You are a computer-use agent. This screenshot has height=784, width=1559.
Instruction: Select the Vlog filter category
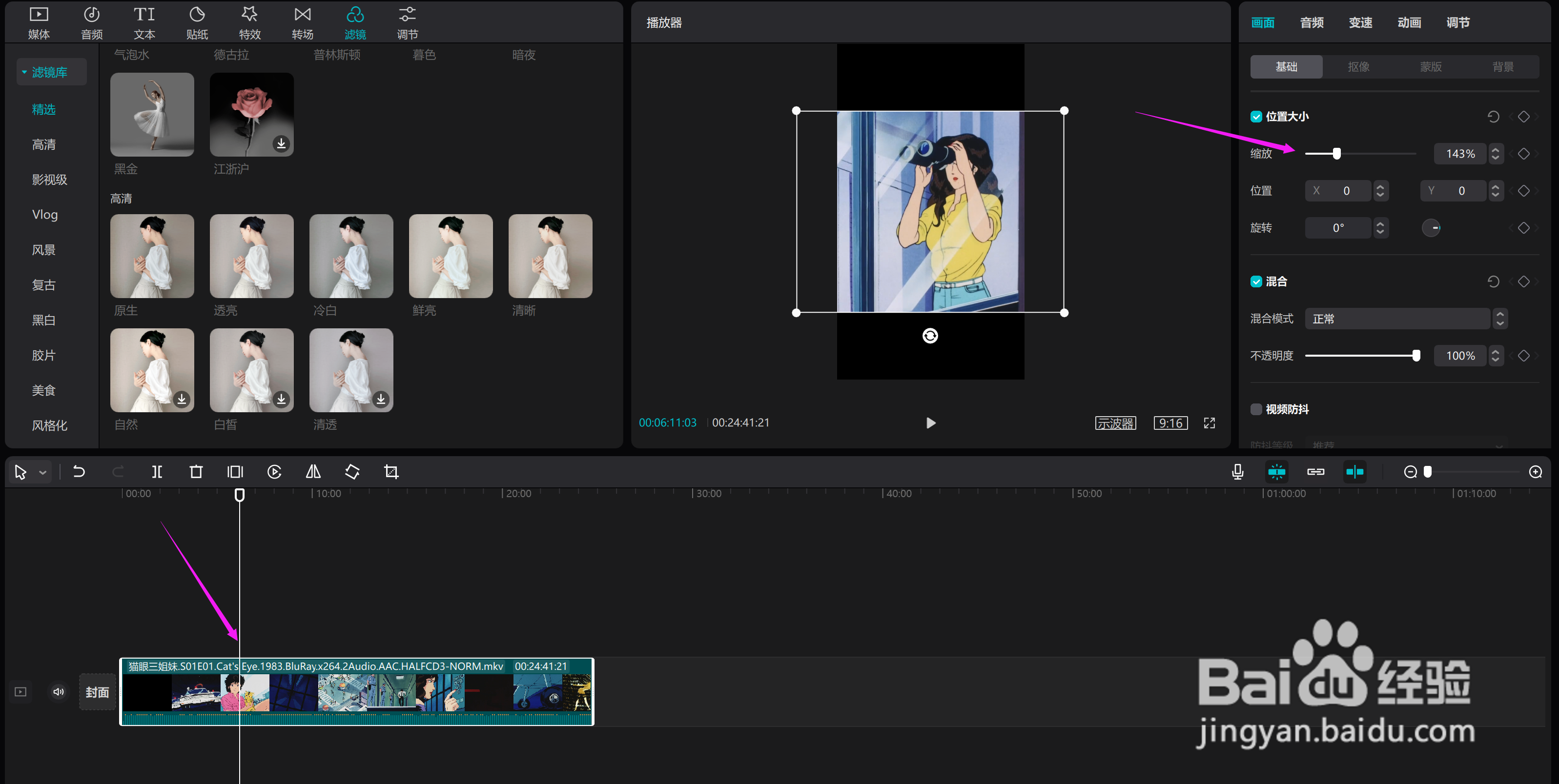point(45,215)
